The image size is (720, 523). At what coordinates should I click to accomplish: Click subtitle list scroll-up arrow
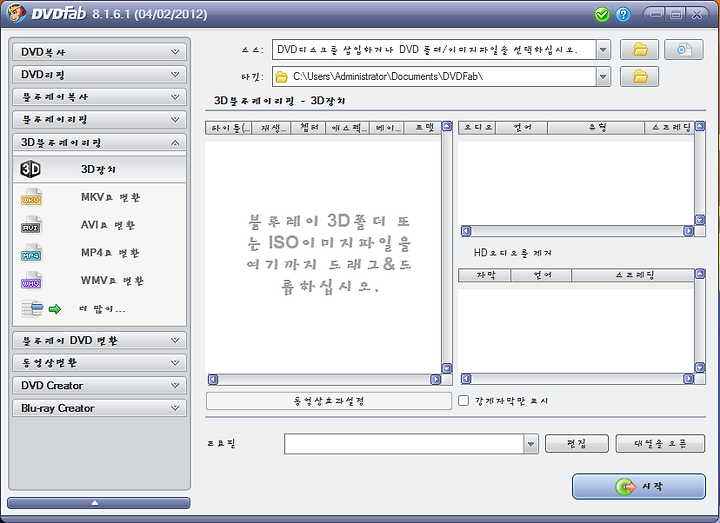pyautogui.click(x=700, y=274)
